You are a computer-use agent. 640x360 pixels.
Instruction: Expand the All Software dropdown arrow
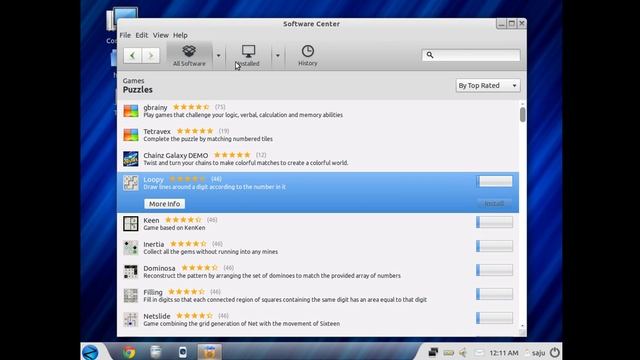coord(218,56)
